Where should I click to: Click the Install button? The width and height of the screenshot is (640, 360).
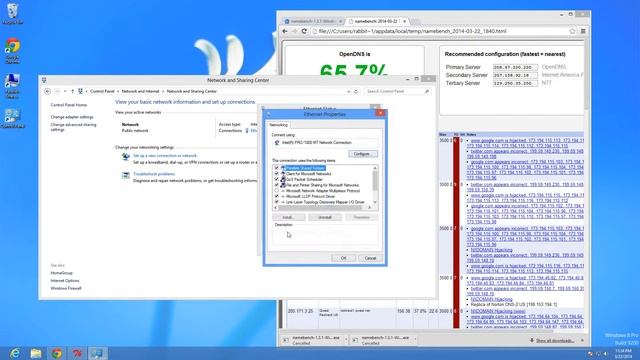tap(288, 217)
